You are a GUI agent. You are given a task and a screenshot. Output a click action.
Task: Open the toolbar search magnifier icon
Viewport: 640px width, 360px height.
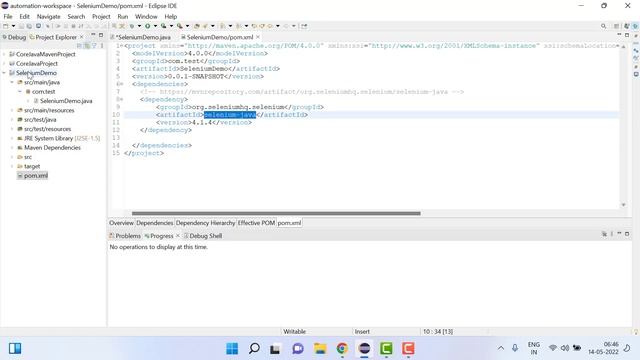(603, 26)
